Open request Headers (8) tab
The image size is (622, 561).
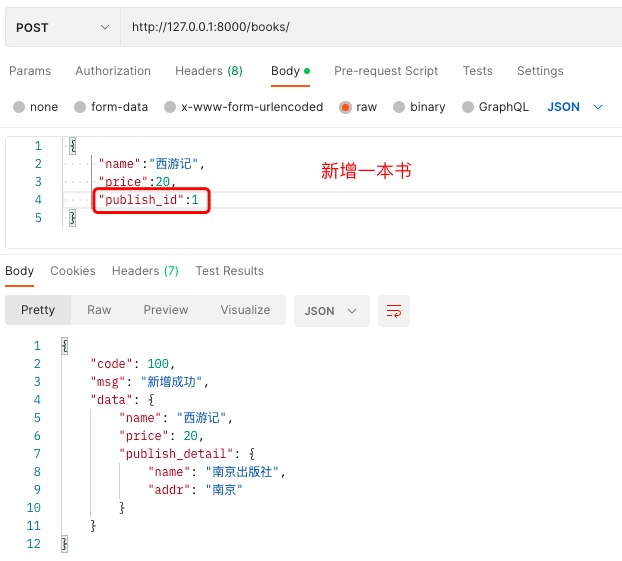click(x=208, y=71)
